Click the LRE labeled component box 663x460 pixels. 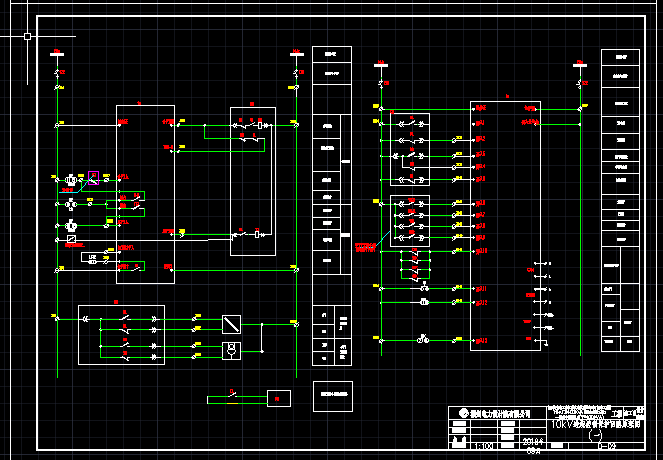93,258
